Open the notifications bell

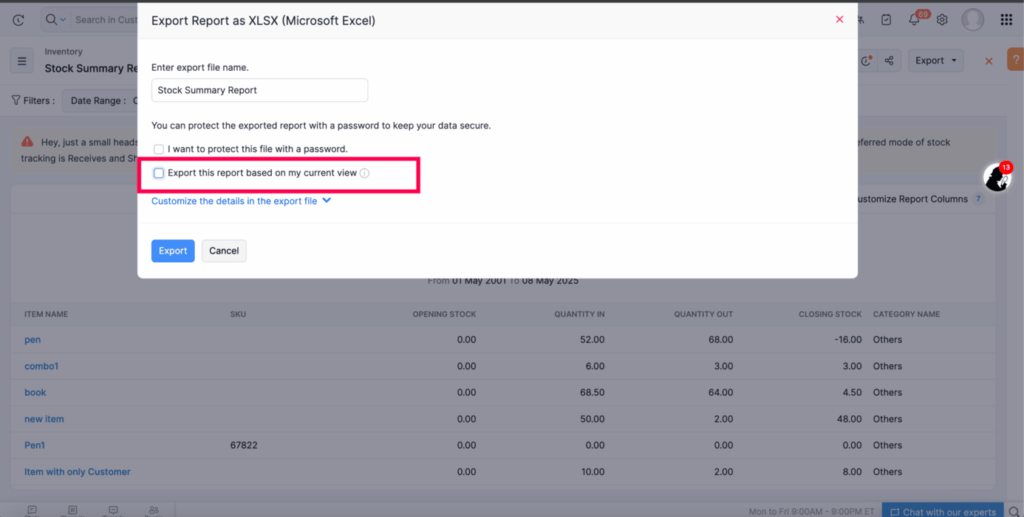(x=914, y=20)
